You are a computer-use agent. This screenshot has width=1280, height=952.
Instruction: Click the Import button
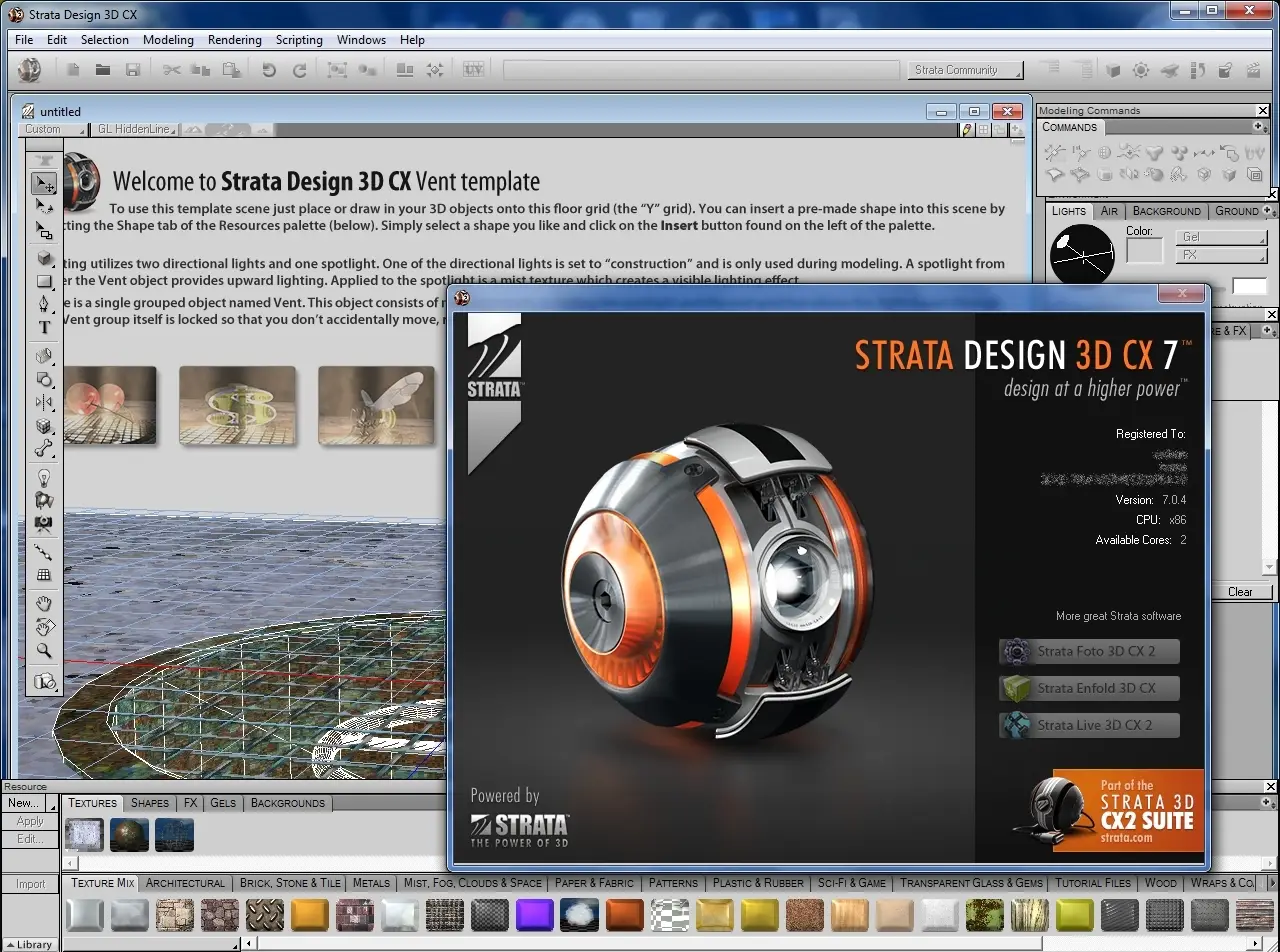pos(30,884)
